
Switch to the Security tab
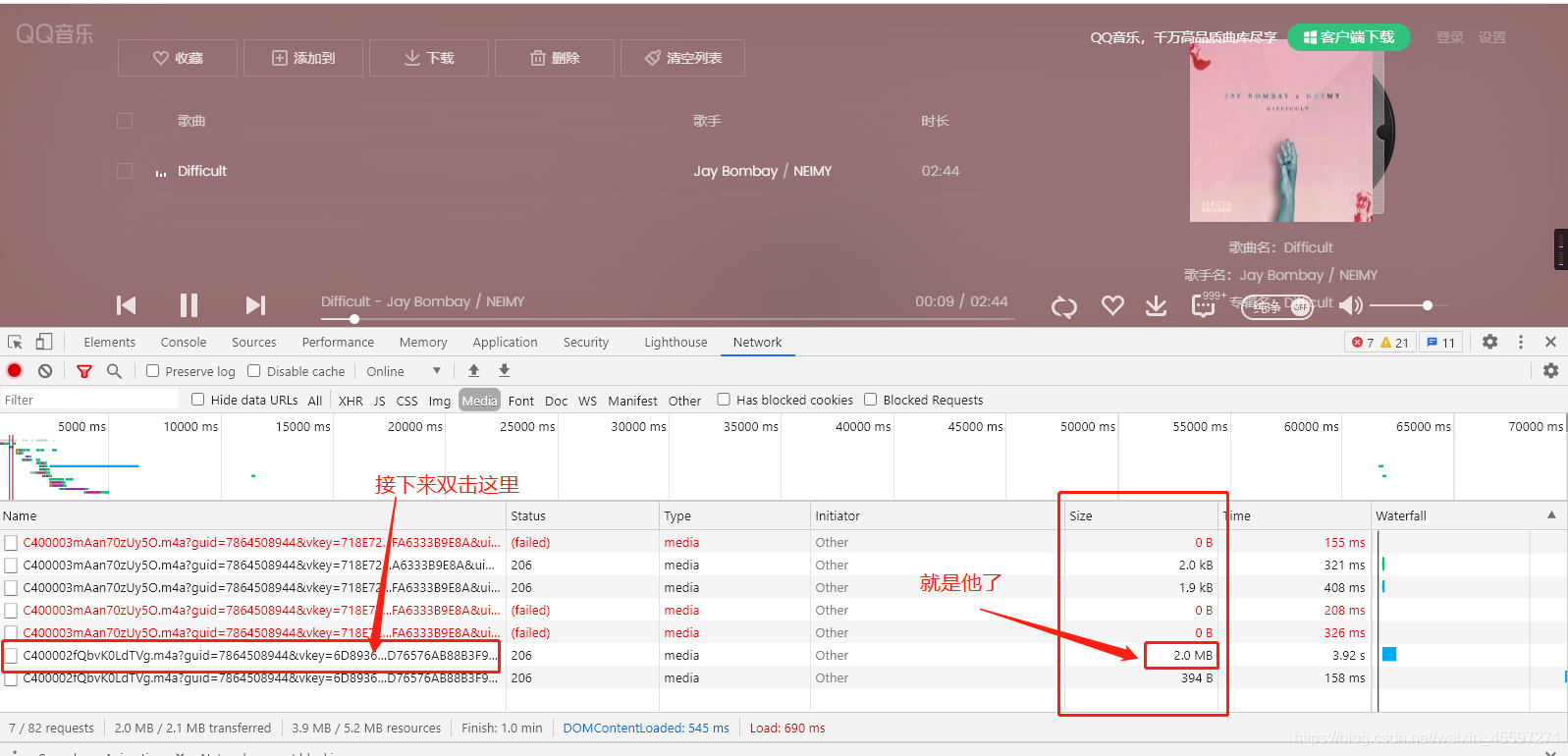click(x=586, y=342)
